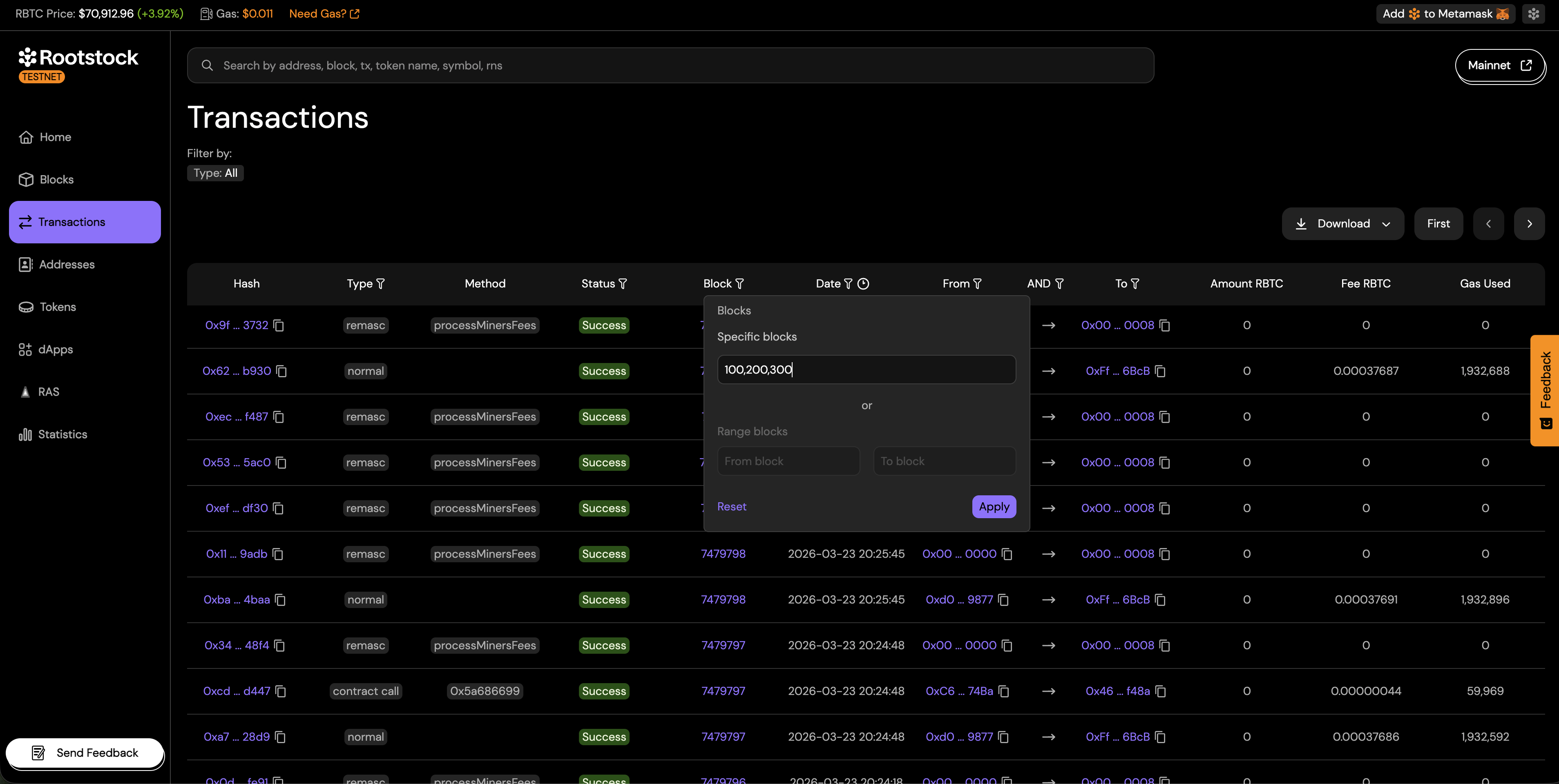Open the Download format dropdown

(1387, 223)
